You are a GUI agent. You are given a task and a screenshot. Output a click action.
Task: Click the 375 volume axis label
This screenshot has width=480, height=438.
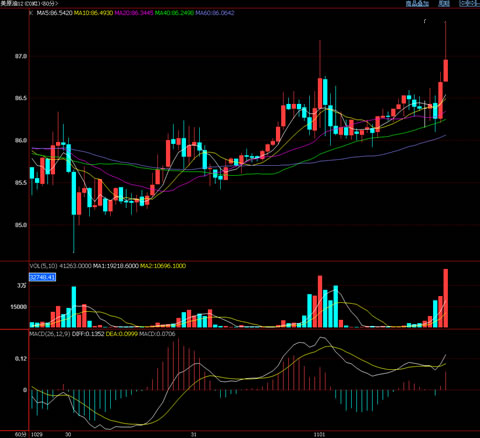point(22,286)
